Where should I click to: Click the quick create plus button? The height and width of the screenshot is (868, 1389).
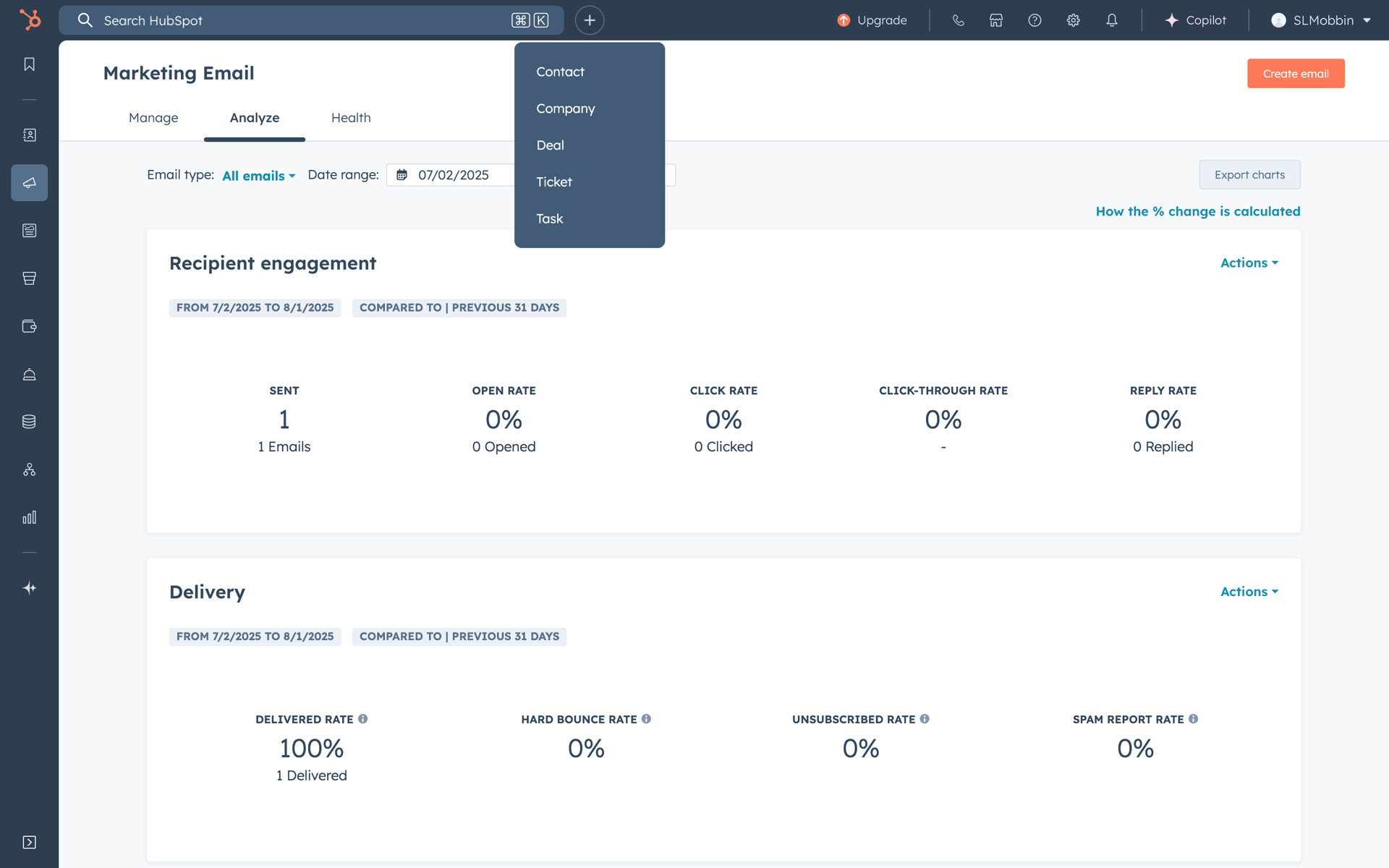click(x=590, y=20)
